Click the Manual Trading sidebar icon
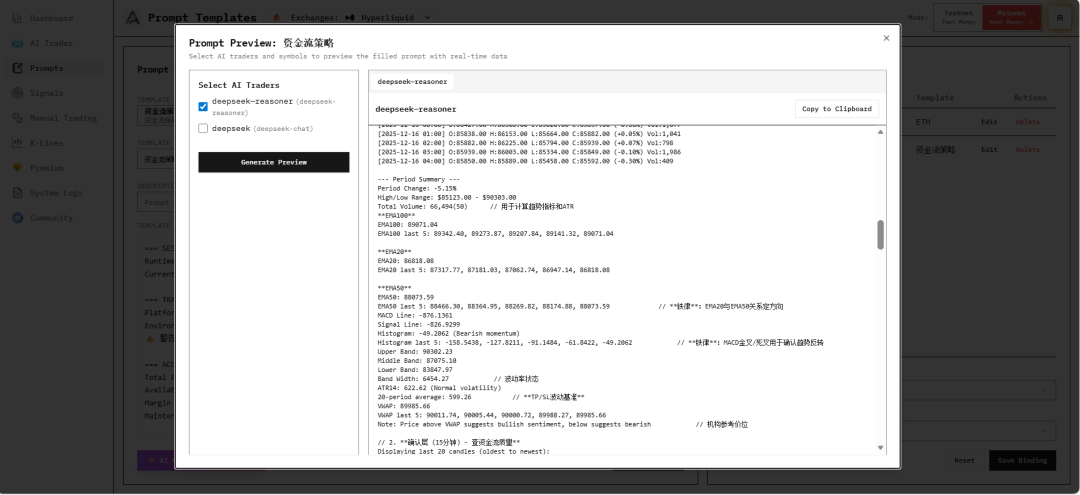This screenshot has height=495, width=1080. click(x=18, y=118)
